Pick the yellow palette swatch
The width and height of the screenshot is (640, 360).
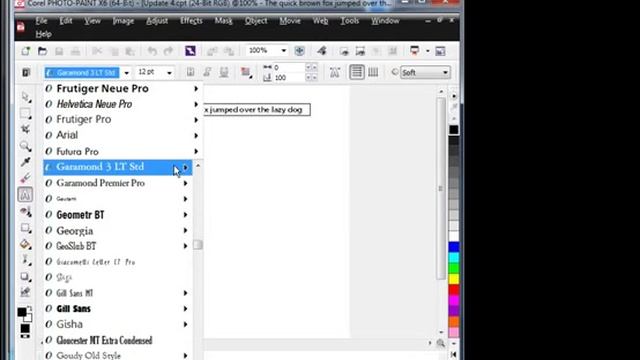(x=454, y=279)
